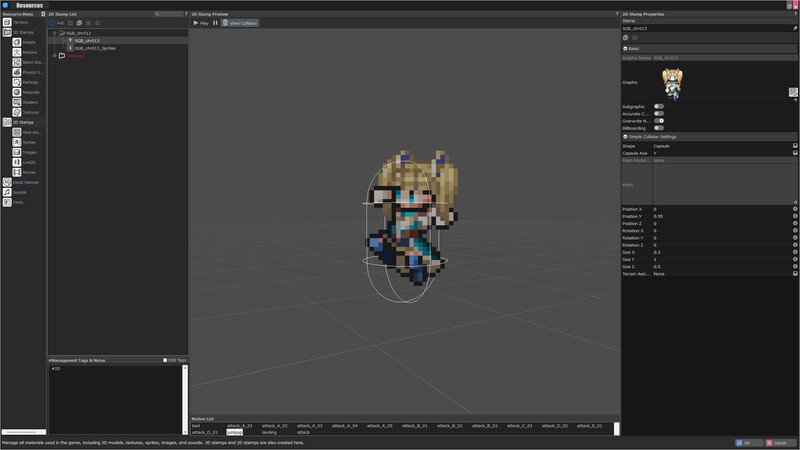Viewport: 800px width, 450px height.
Task: Collapse the Resource Menu panel
Action: pos(43,14)
